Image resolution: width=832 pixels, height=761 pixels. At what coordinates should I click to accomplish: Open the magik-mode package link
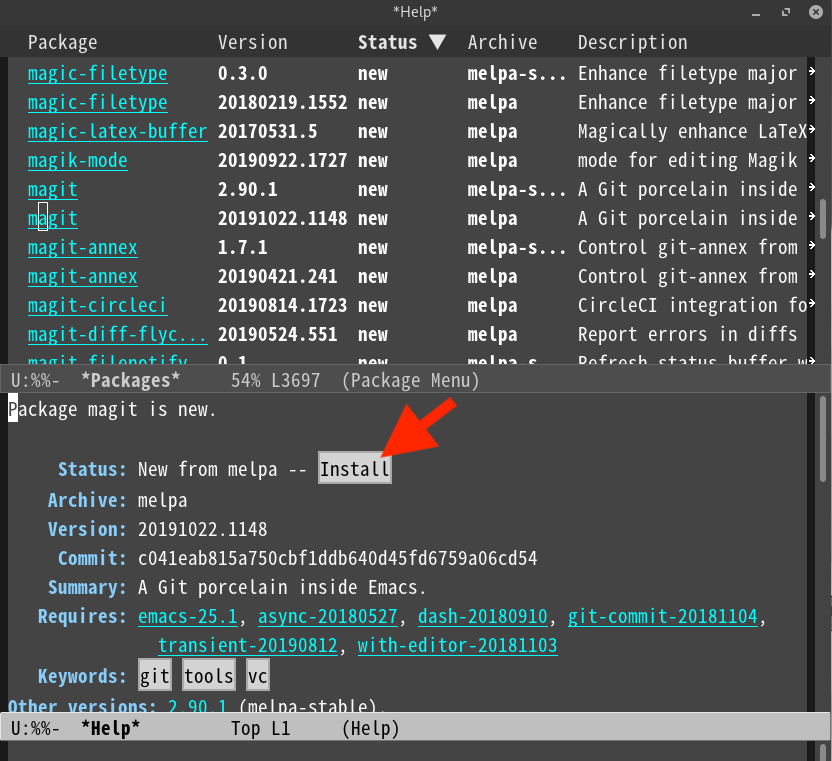pyautogui.click(x=77, y=161)
